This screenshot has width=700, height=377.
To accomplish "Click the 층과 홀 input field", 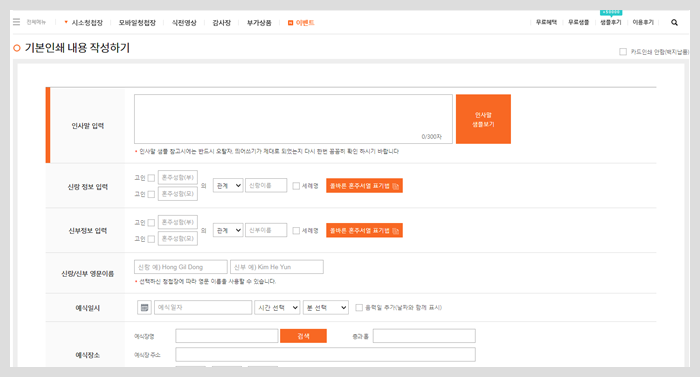I will [x=424, y=336].
